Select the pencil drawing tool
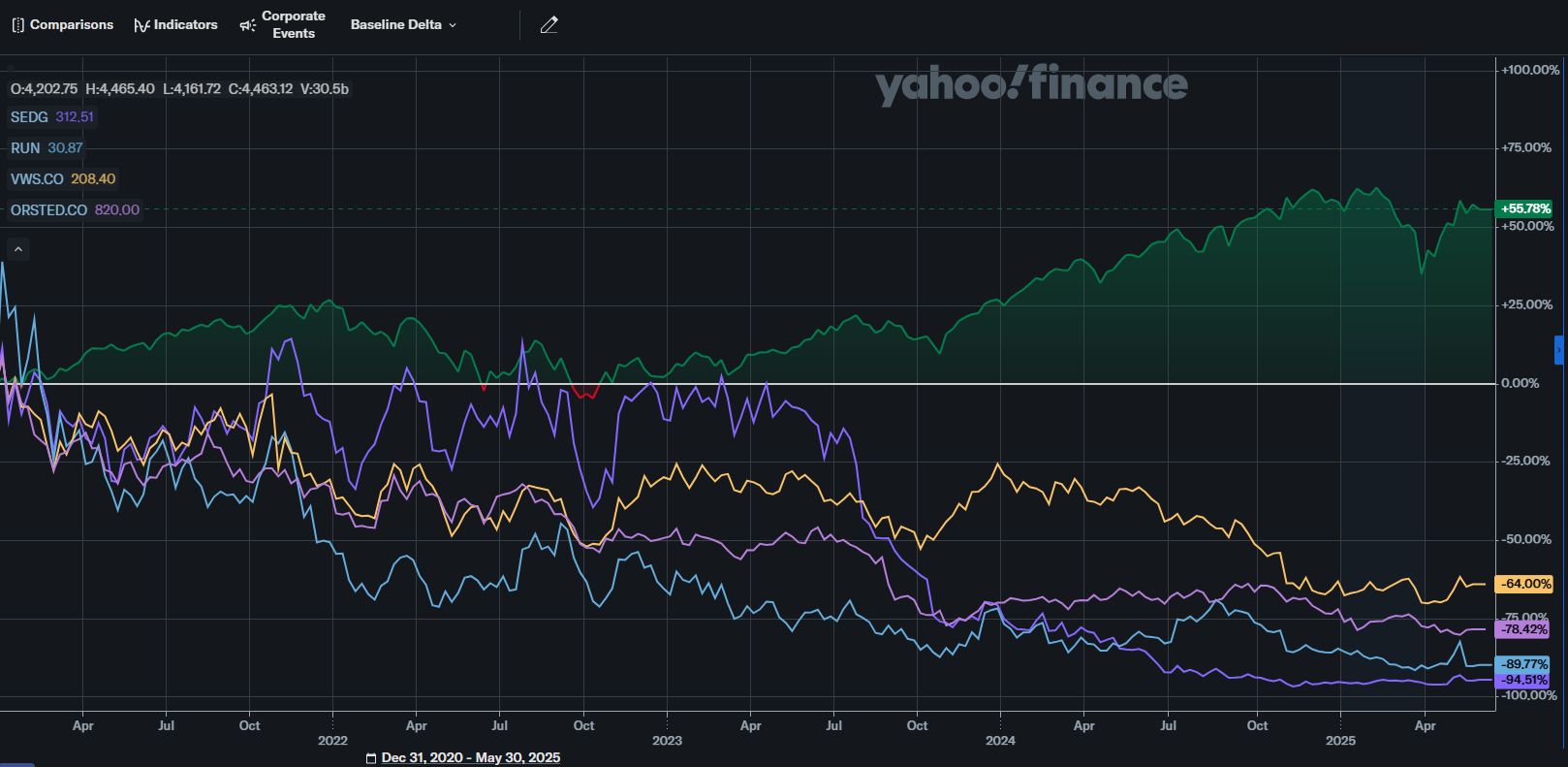 pos(549,25)
